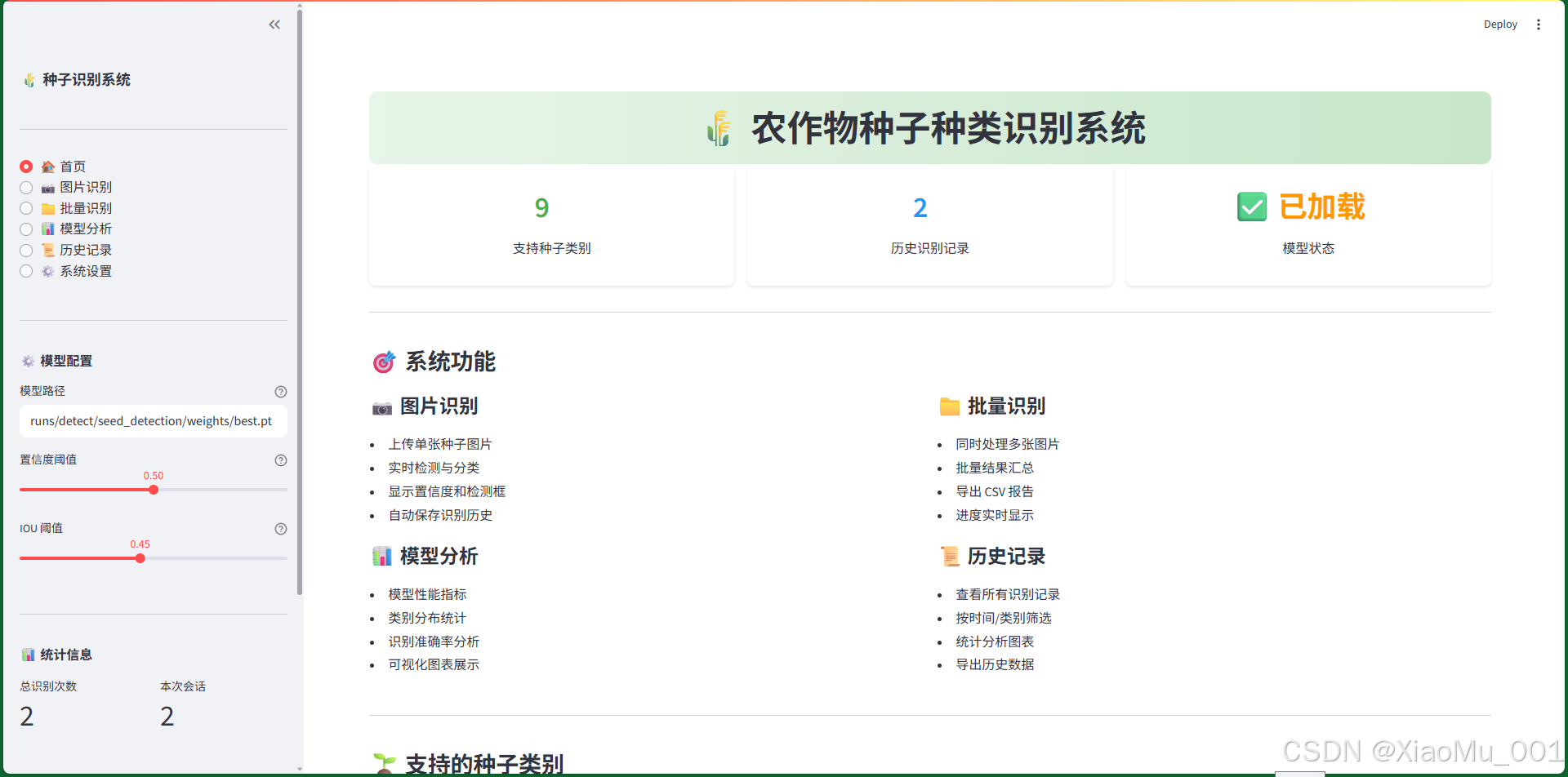Open the three-dot app menu

(x=1539, y=24)
